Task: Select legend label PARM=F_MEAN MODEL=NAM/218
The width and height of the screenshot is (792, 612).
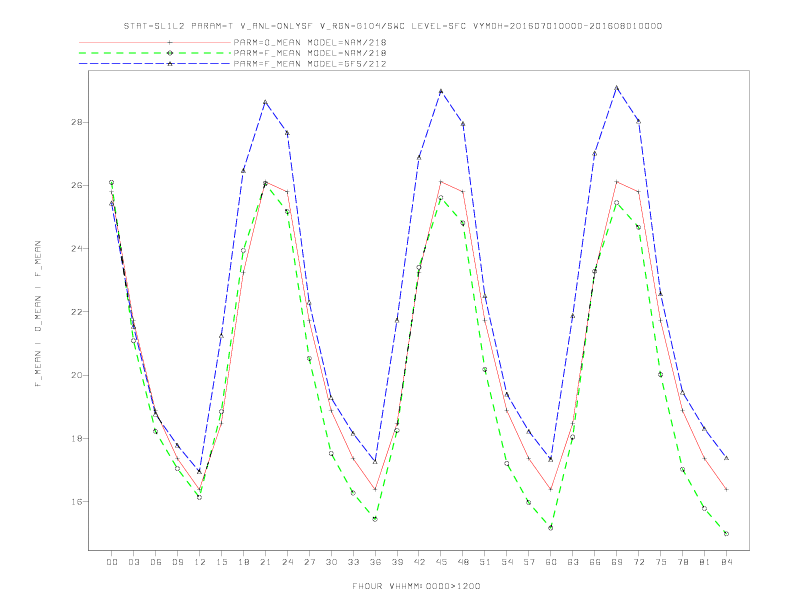Action: (310, 53)
